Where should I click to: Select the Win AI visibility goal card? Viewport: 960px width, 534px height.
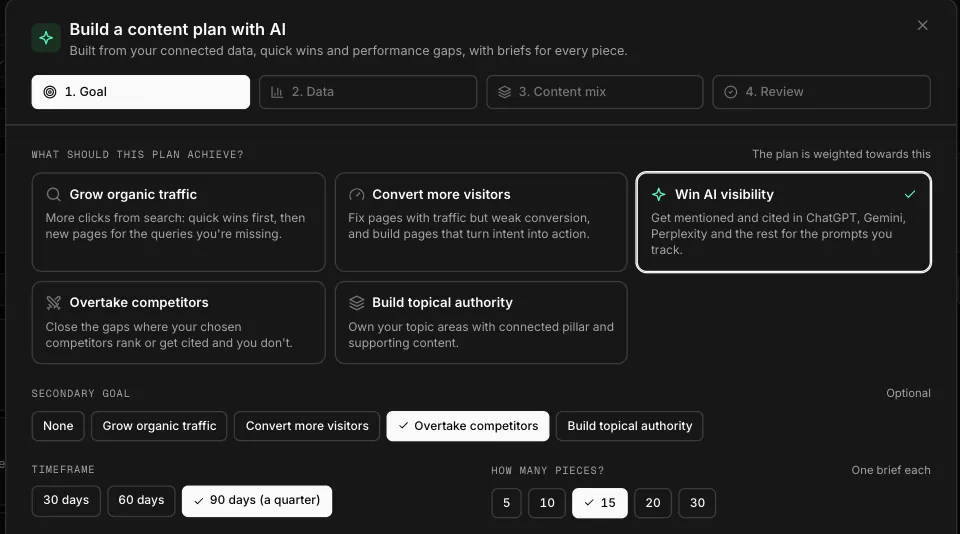click(x=784, y=222)
